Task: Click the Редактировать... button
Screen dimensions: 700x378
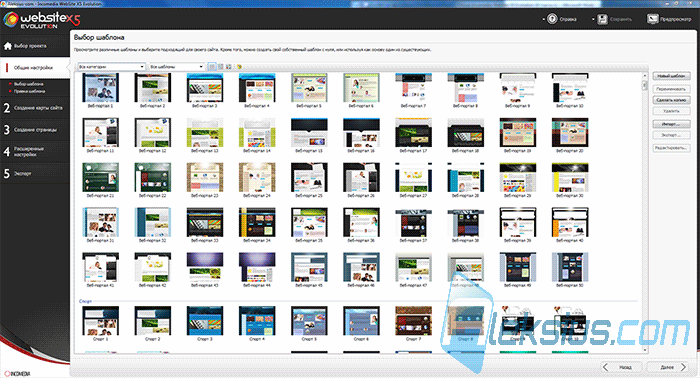Action: coord(671,148)
